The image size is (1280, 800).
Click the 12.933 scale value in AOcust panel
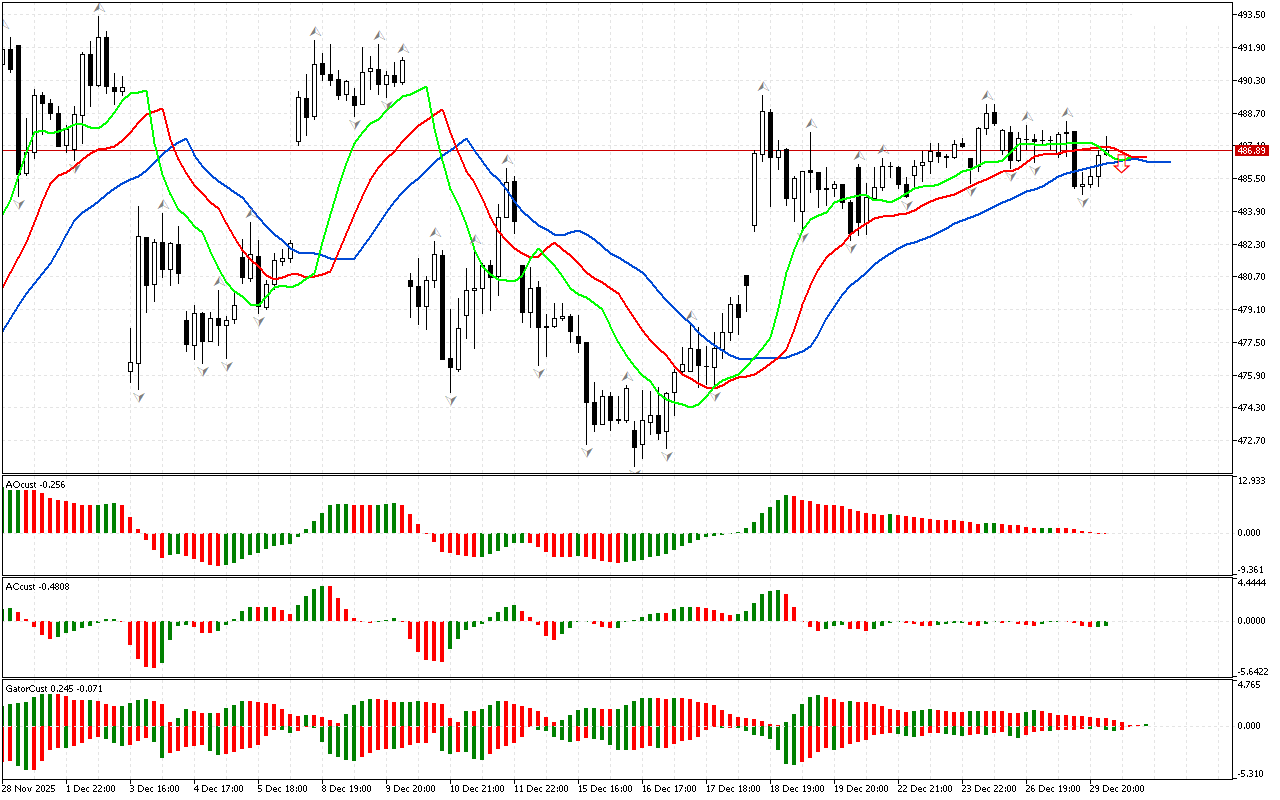pyautogui.click(x=1252, y=482)
